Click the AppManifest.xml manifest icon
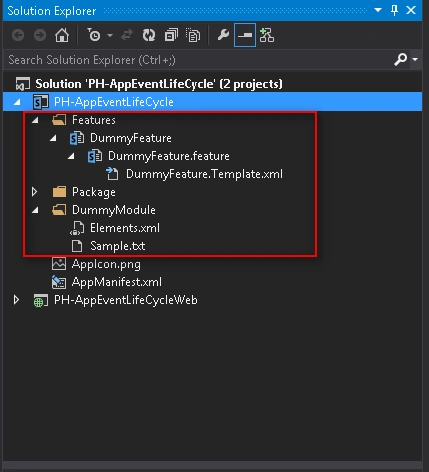Viewport: 429px width, 472px height. [59, 282]
